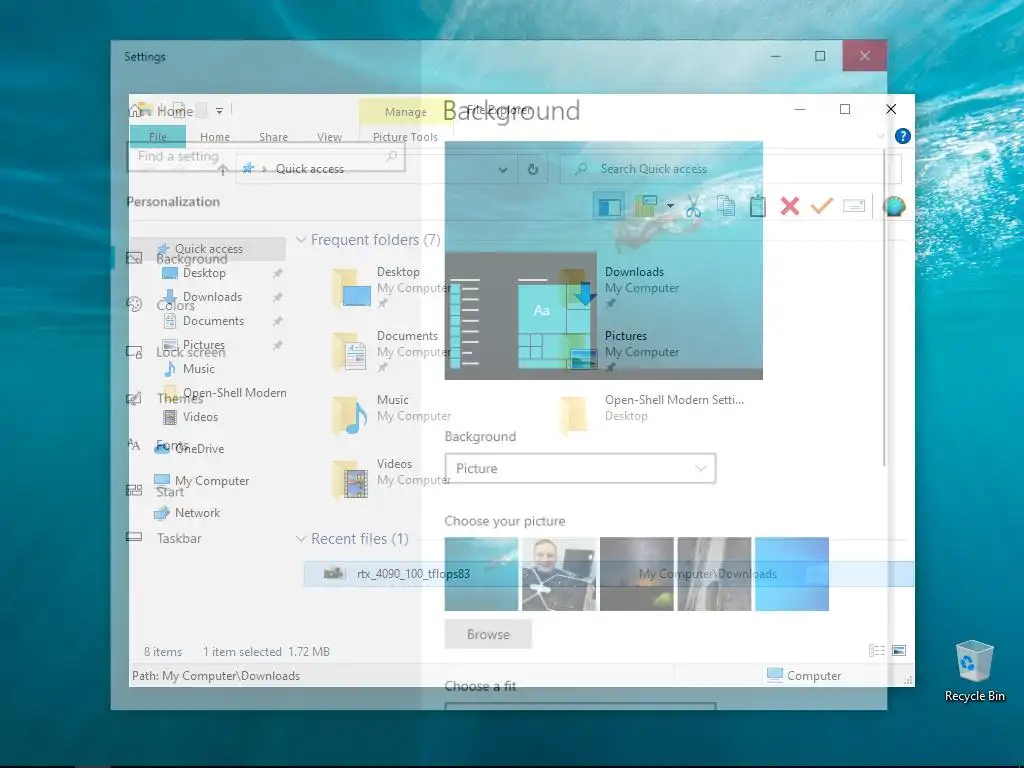Open the blue Help question mark icon
The image size is (1024, 768).
click(x=903, y=136)
